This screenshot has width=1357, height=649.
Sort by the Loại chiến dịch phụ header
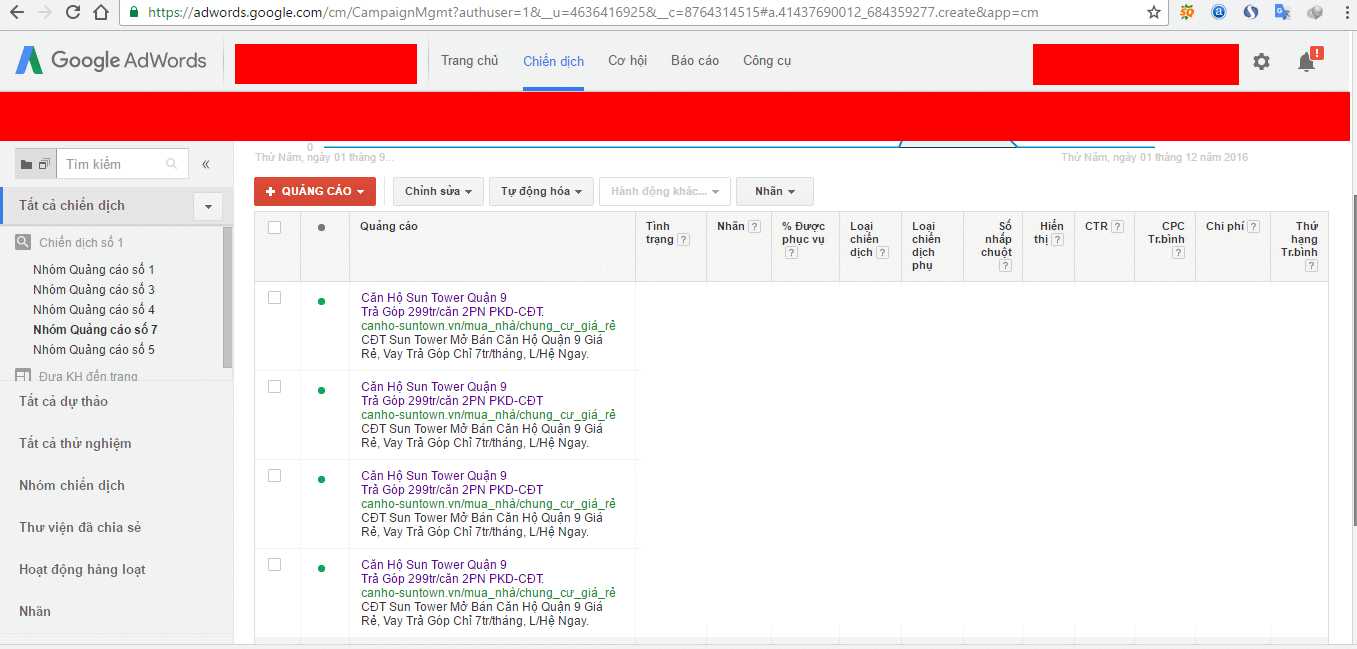point(926,246)
